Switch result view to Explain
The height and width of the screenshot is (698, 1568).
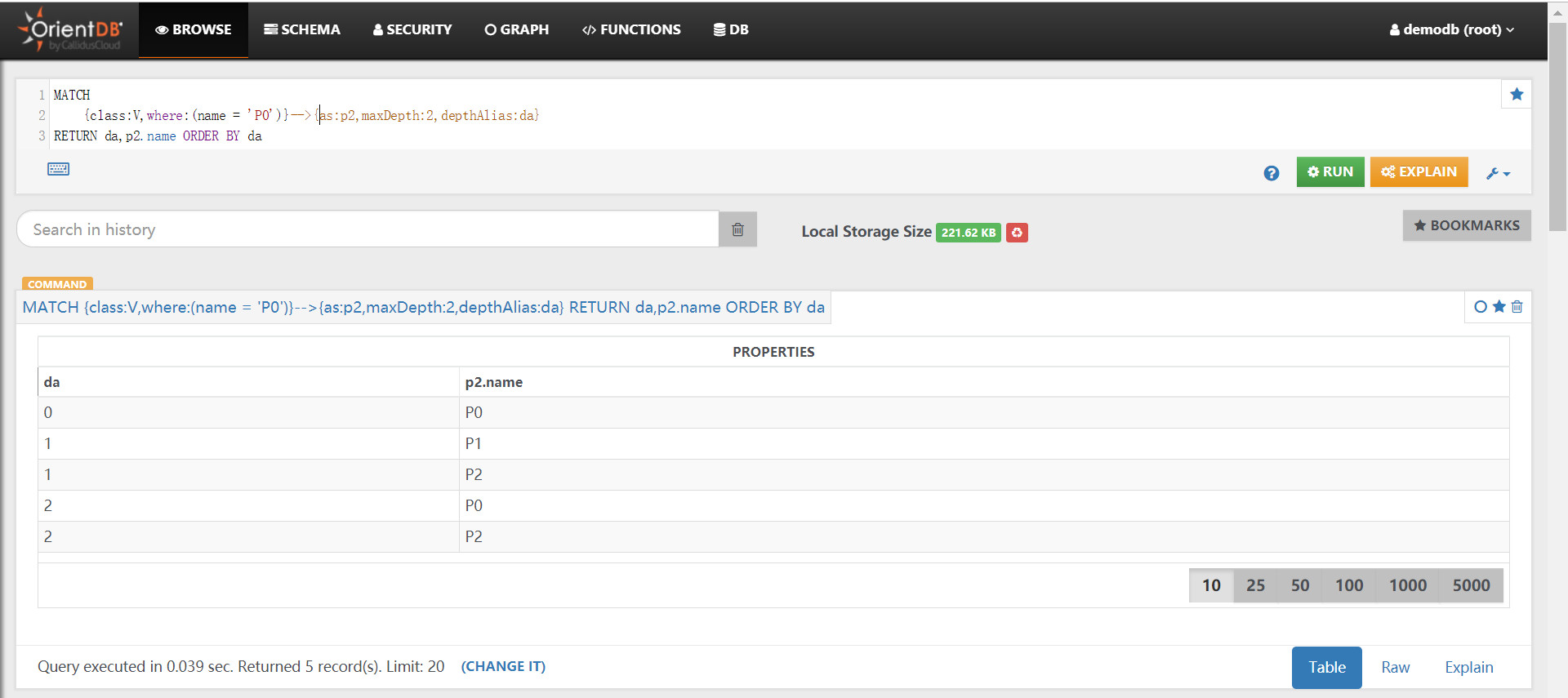[x=1469, y=667]
